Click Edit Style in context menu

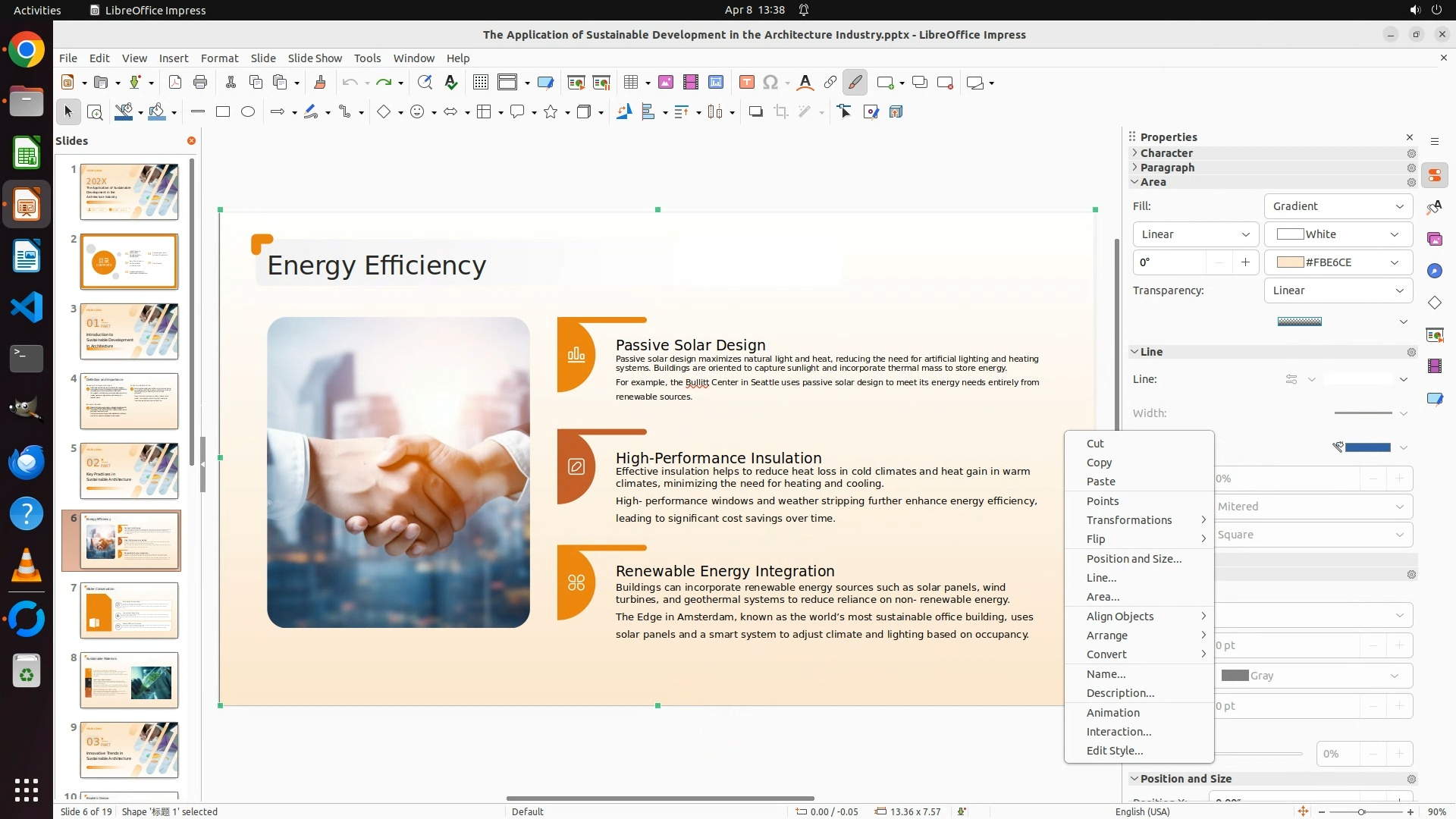click(1114, 751)
